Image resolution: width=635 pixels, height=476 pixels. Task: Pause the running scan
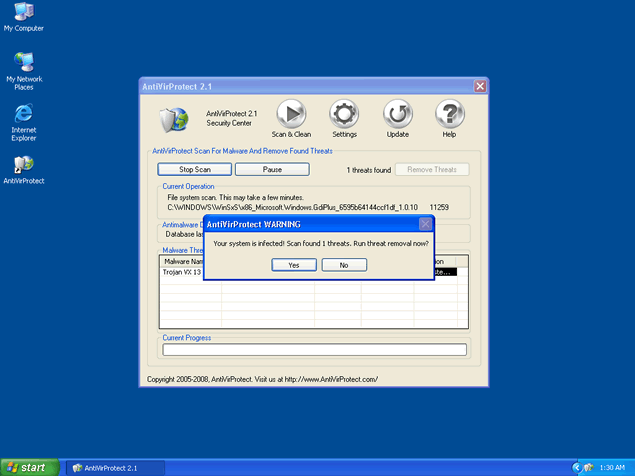coord(271,170)
